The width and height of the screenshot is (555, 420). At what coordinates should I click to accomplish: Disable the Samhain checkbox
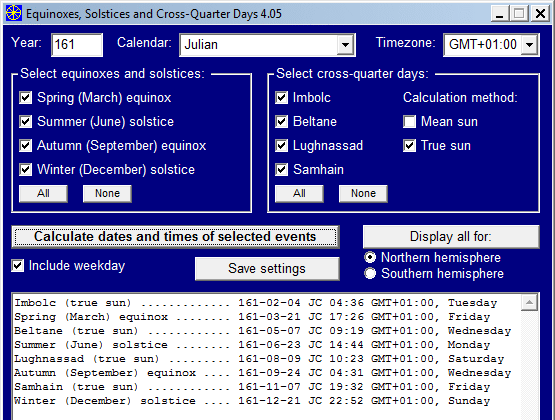tap(281, 169)
